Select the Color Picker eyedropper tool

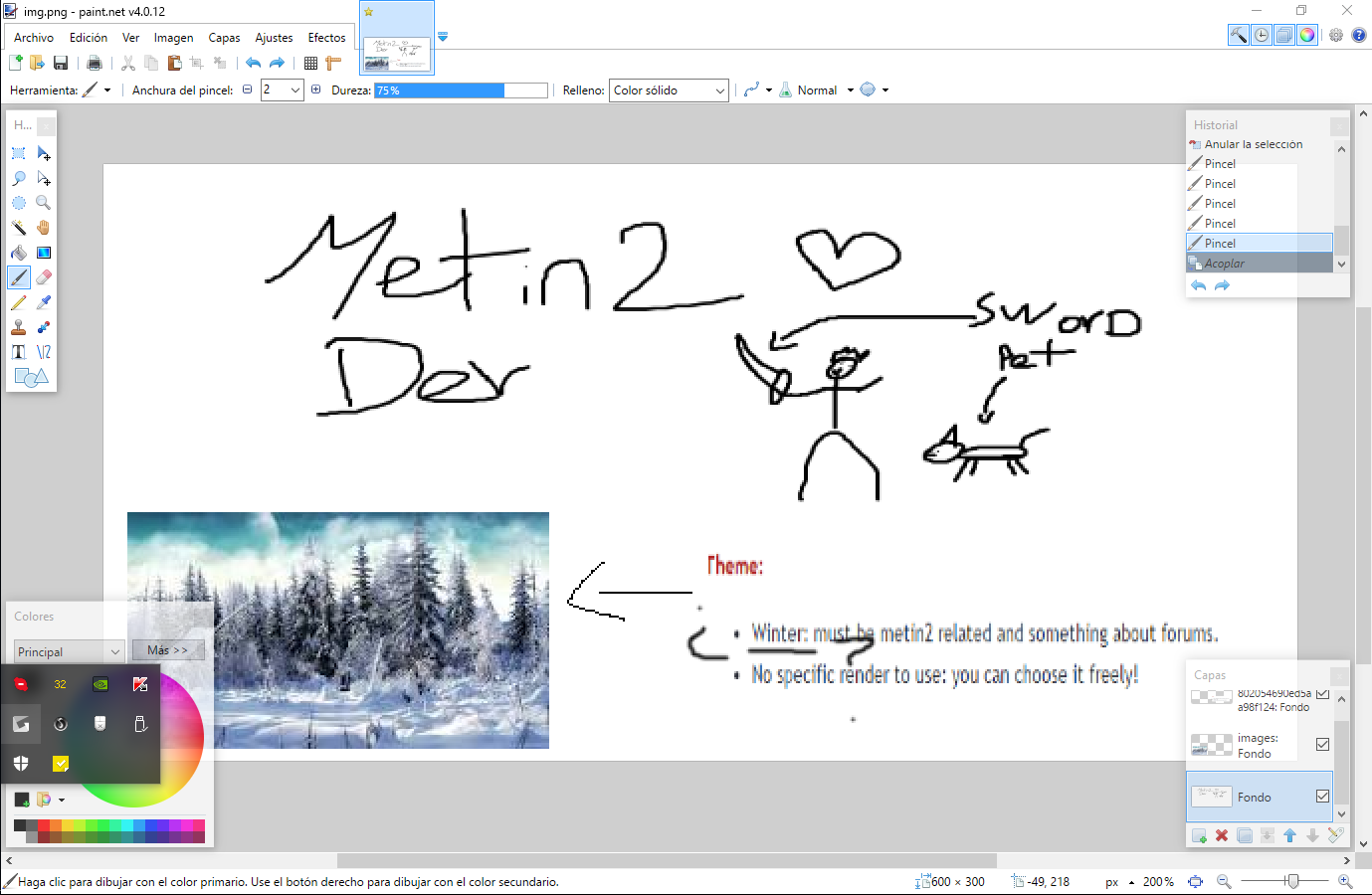pyautogui.click(x=44, y=302)
